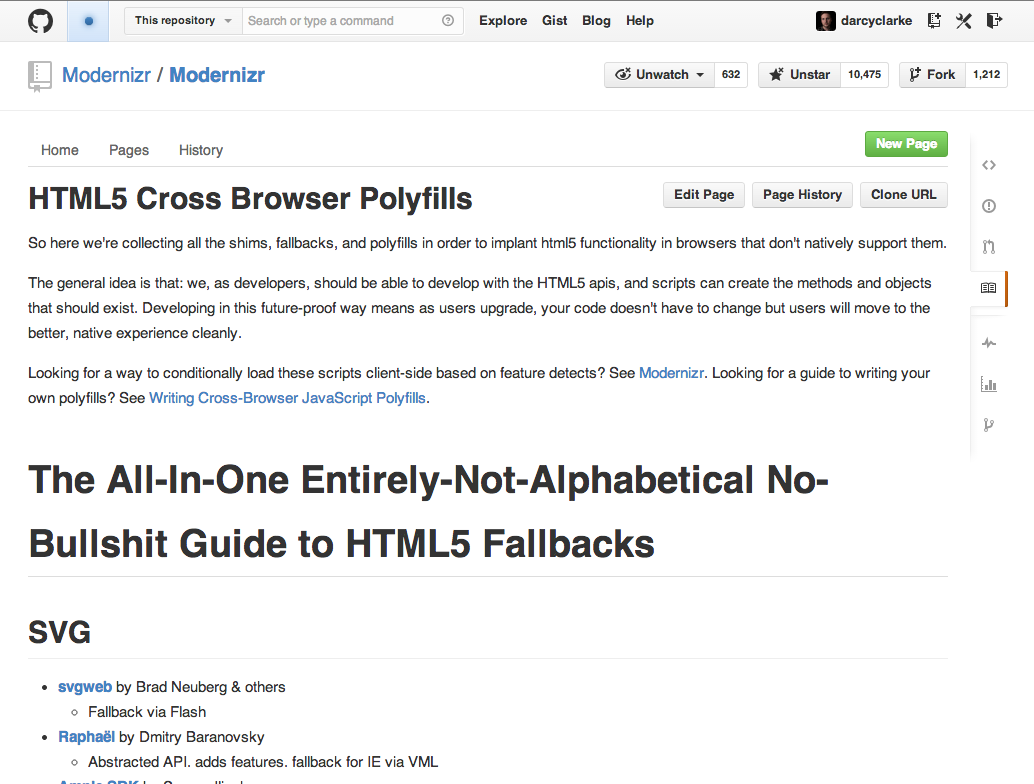This screenshot has width=1034, height=784.
Task: Open the Code icon in sidebar
Action: tap(988, 165)
